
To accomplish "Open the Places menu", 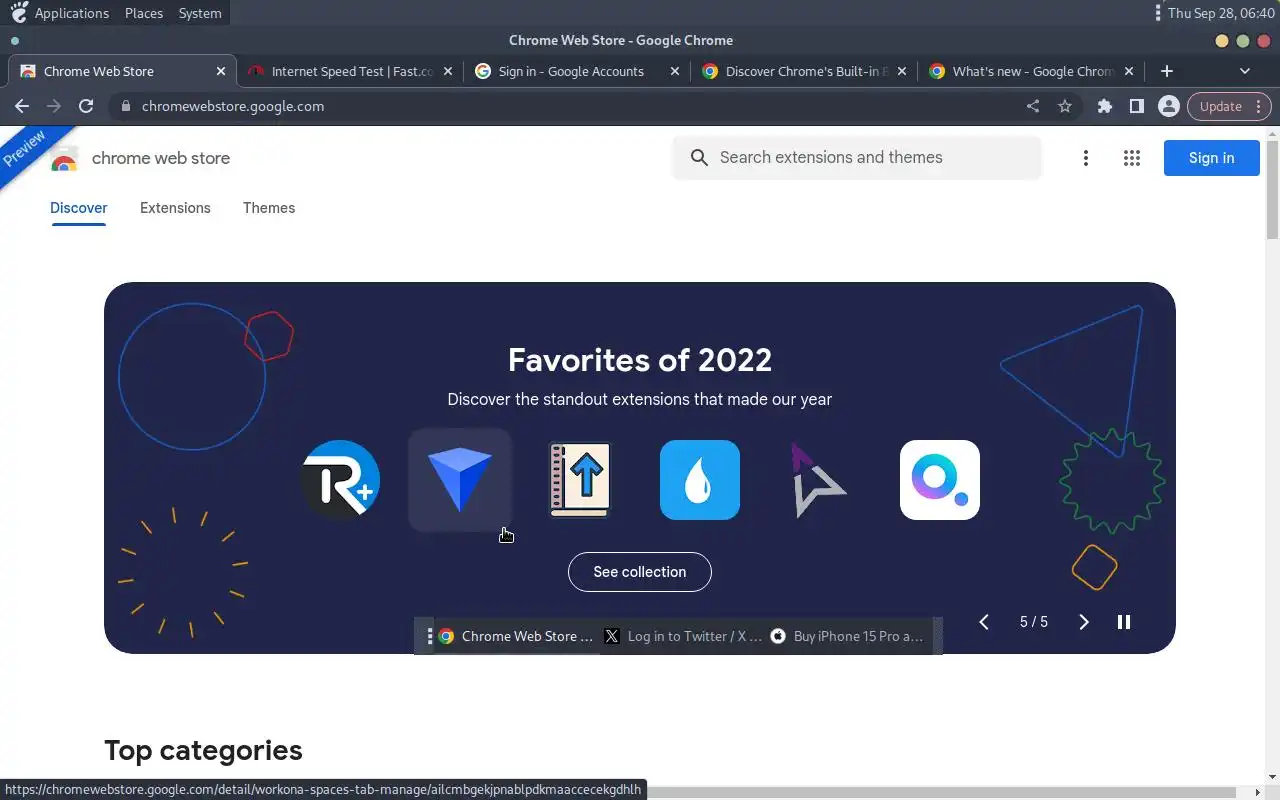I will tap(144, 13).
